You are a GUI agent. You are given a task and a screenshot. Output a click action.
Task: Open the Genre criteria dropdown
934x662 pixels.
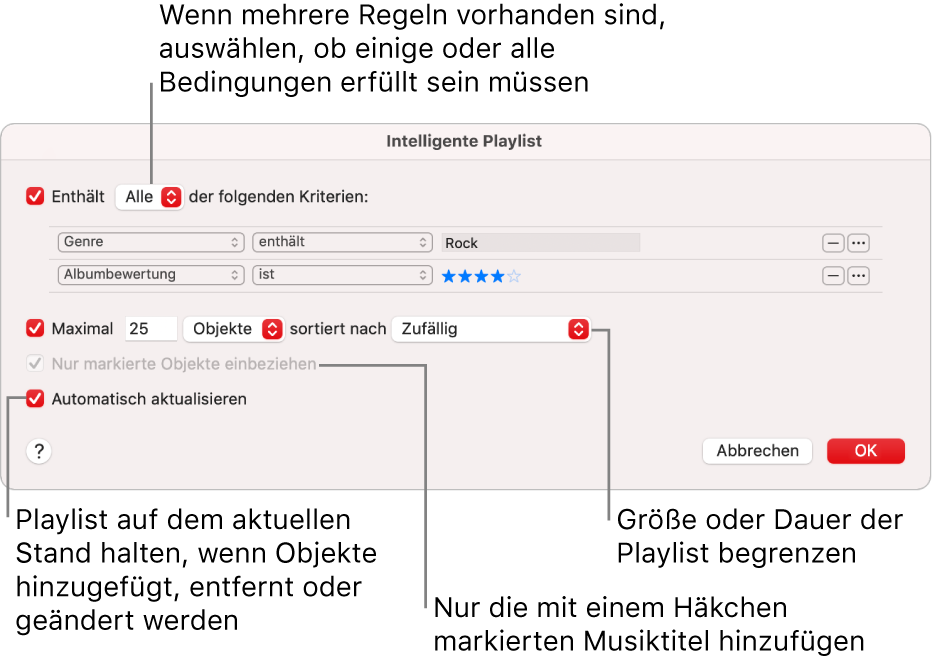click(150, 242)
